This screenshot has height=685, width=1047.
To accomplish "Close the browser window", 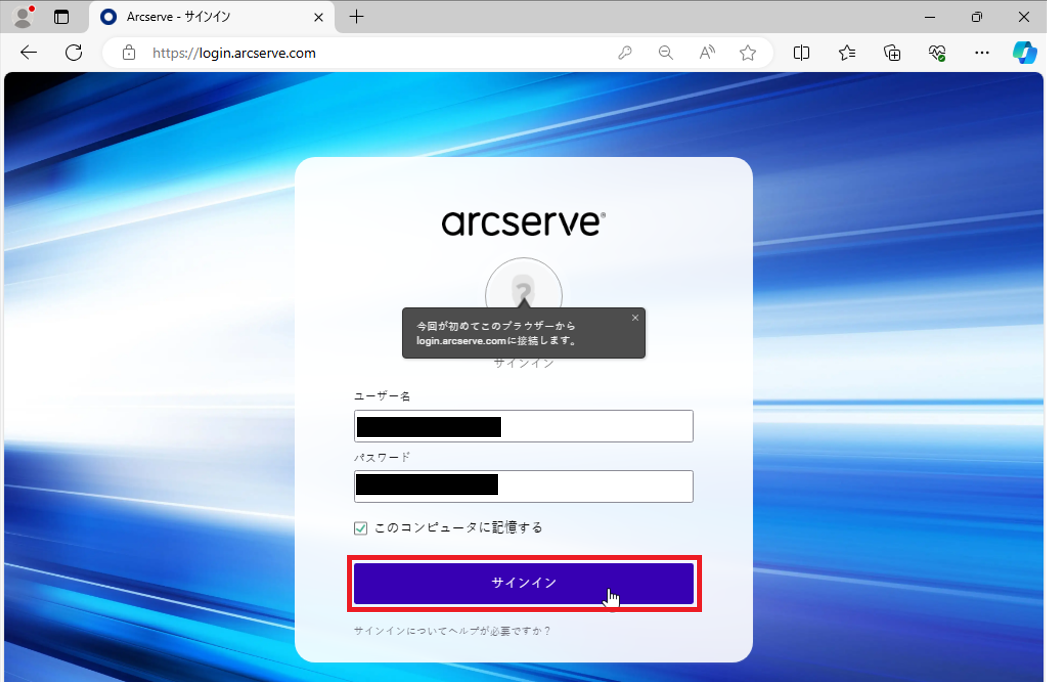I will pos(1024,17).
